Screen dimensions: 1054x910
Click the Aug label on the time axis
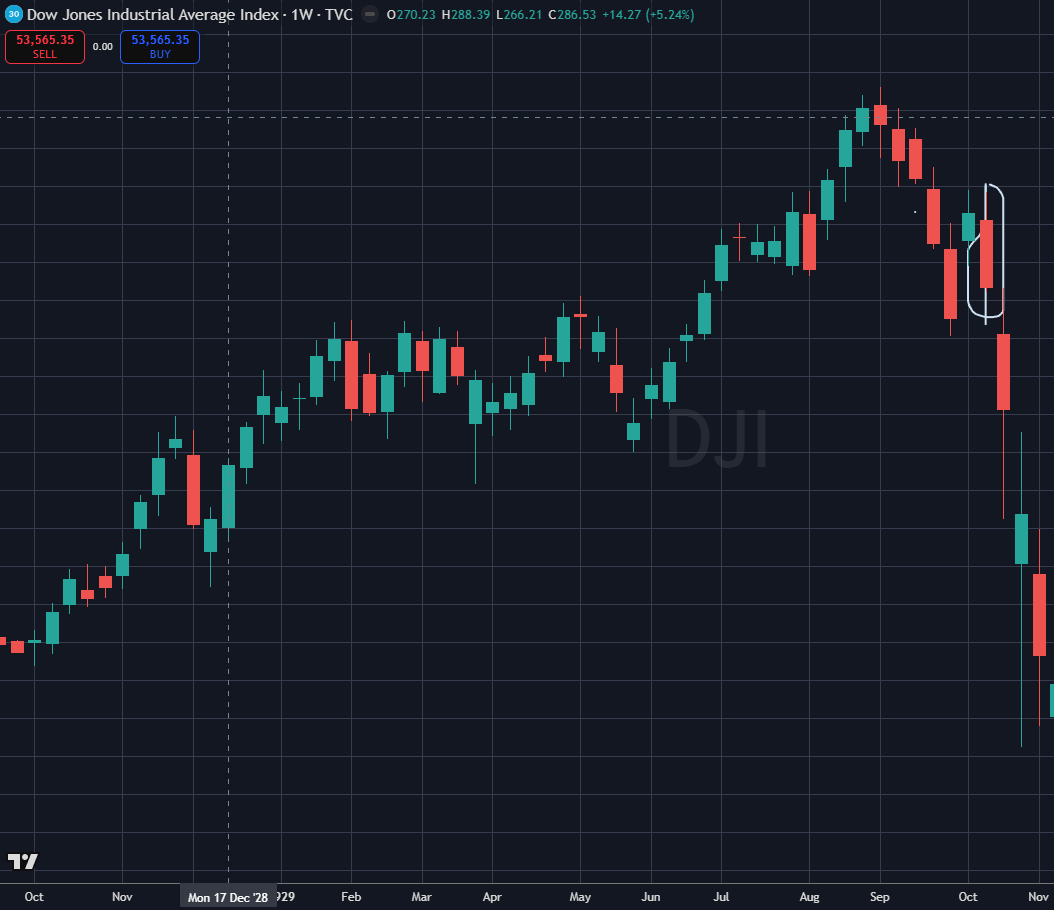(x=809, y=897)
